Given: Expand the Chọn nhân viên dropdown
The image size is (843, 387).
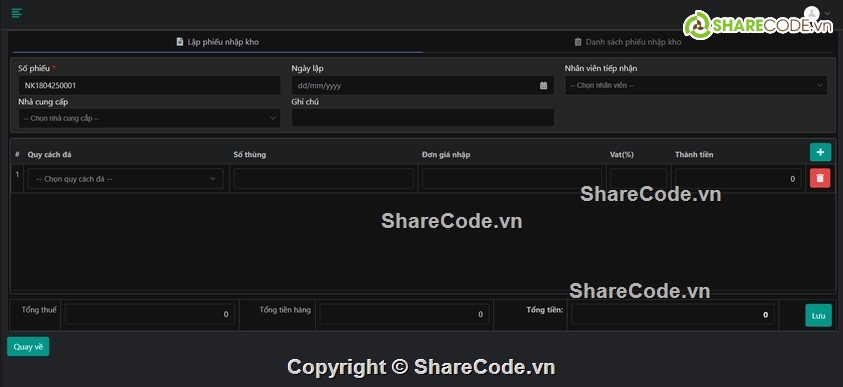Looking at the screenshot, I should pos(696,85).
